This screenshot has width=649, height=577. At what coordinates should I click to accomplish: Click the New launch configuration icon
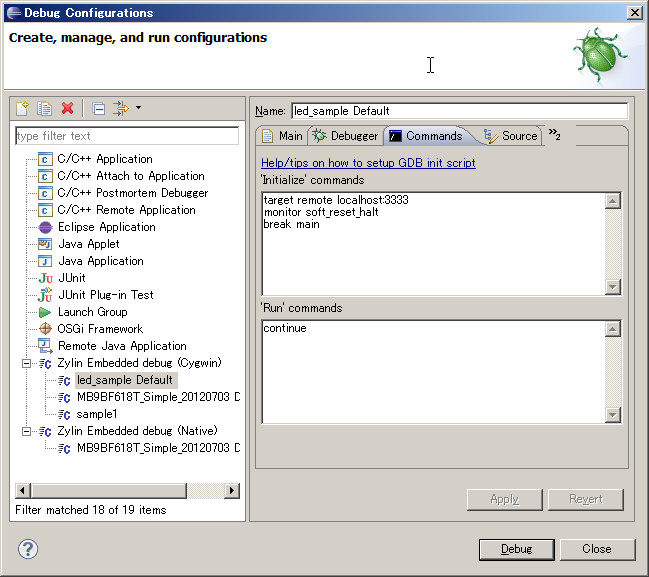coord(22,108)
